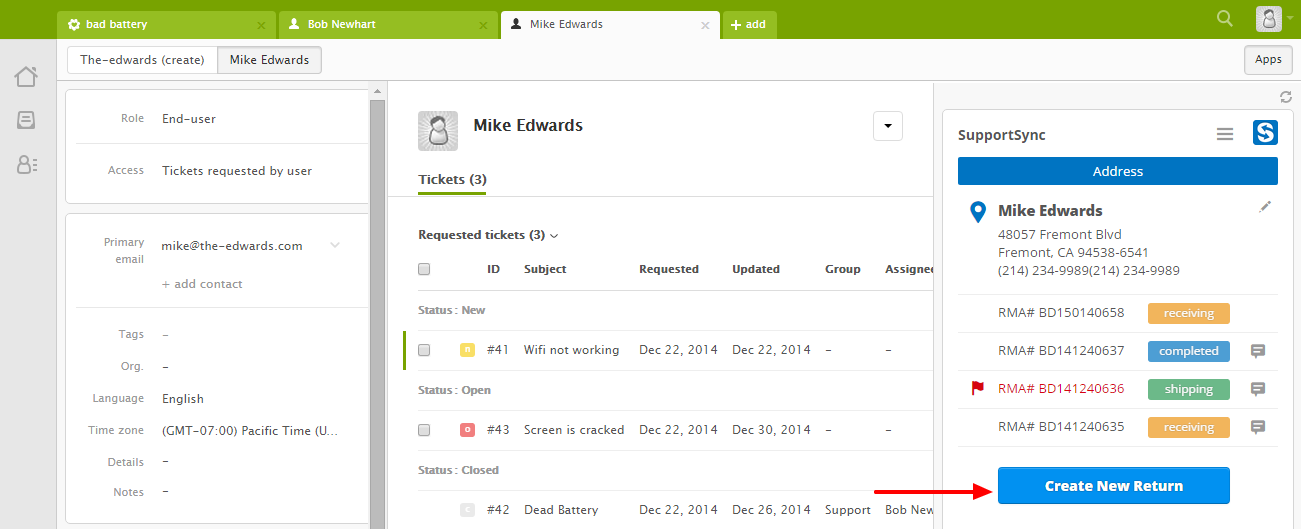Open the Home dashboard icon in sidebar
This screenshot has width=1301, height=529.
26,77
